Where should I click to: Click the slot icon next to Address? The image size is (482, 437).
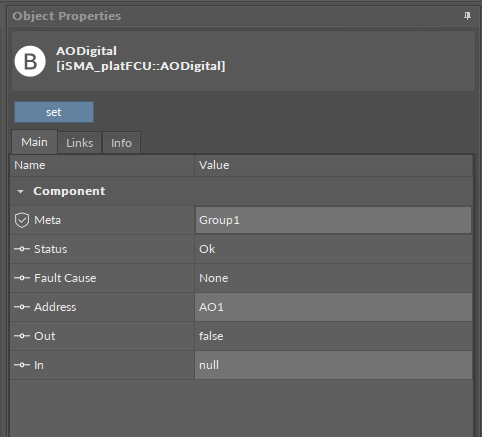pos(22,307)
